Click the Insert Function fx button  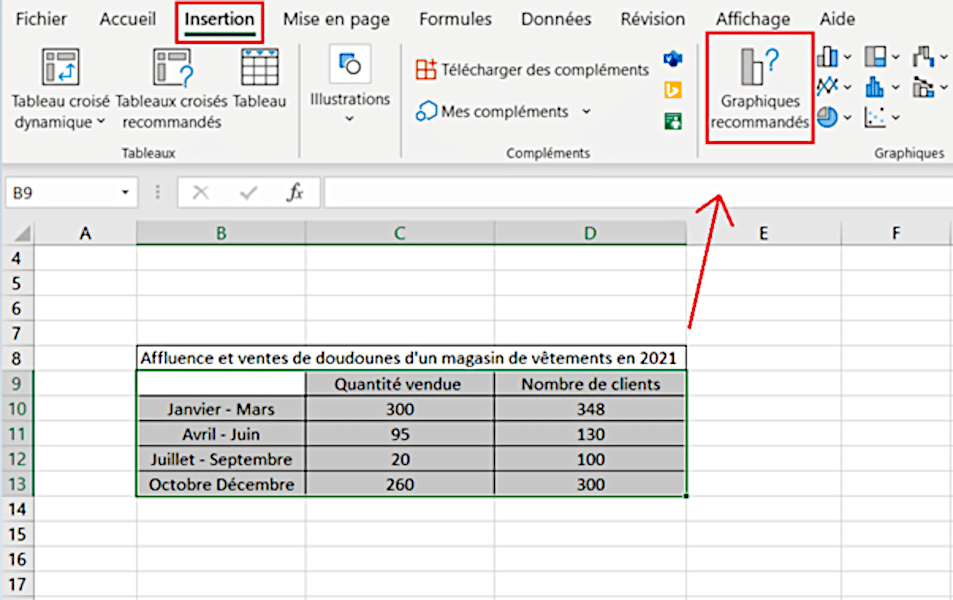[295, 193]
